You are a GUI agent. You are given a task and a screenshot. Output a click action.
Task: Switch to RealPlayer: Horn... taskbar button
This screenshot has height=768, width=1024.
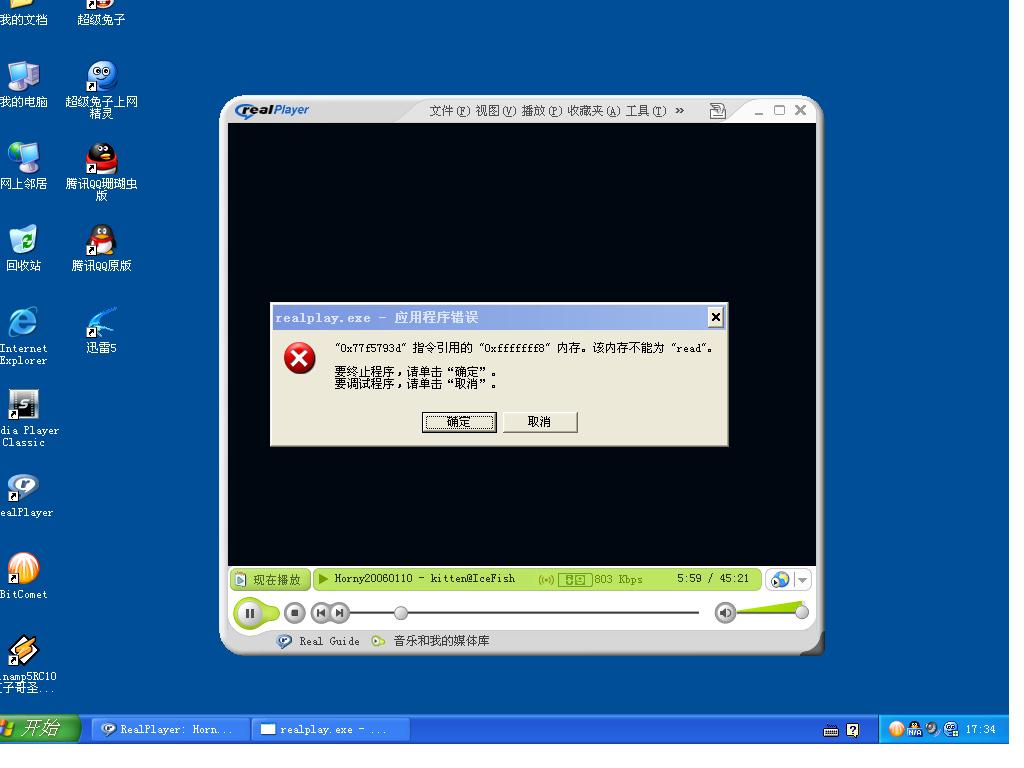coord(170,729)
